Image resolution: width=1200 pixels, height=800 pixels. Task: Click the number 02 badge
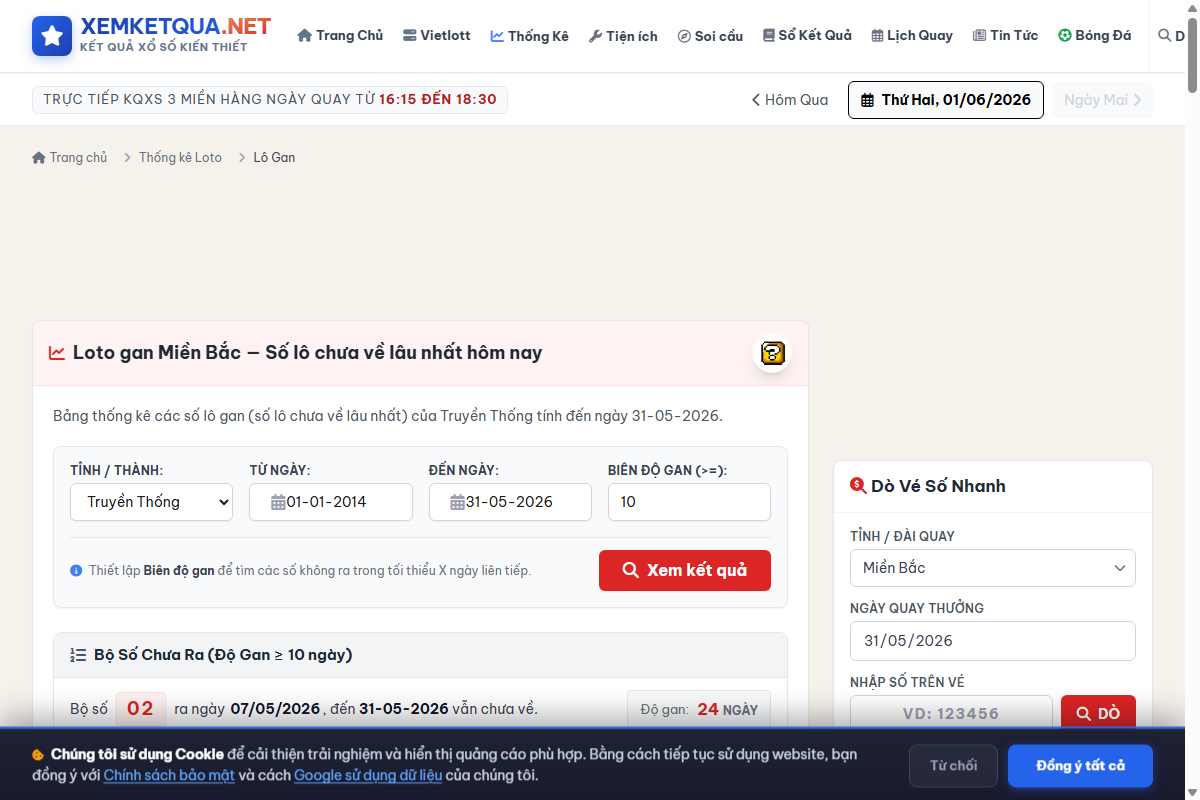click(x=141, y=709)
